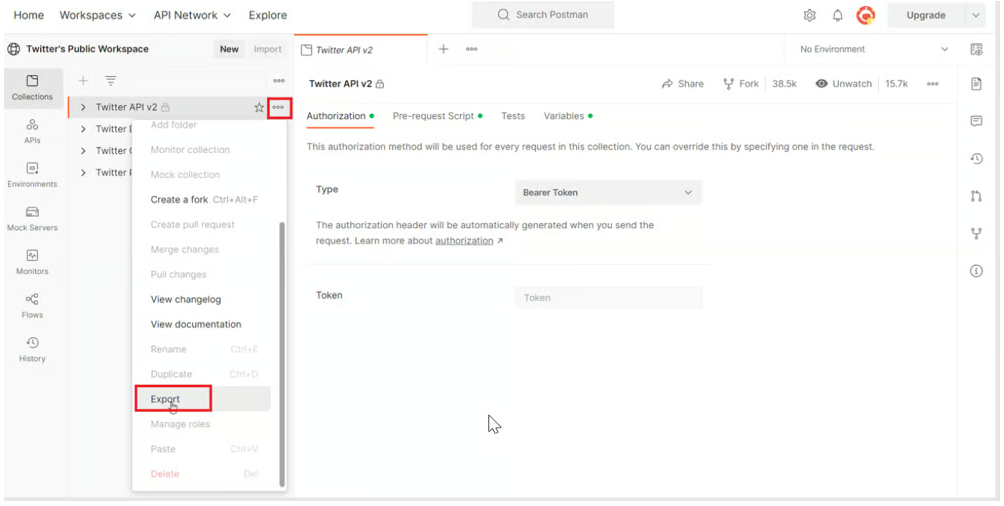
Task: Choose Create a fork menu item
Action: (x=204, y=200)
